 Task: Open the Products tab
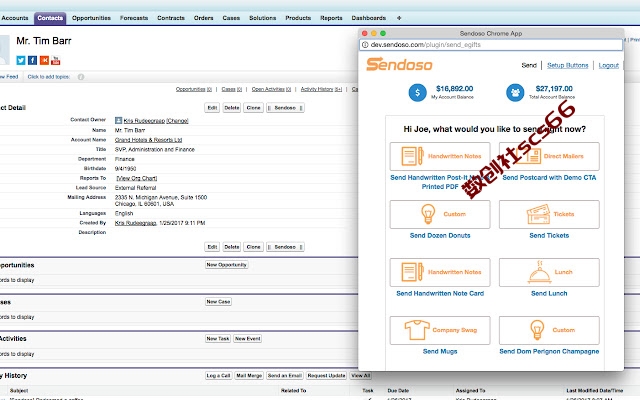pyautogui.click(x=298, y=18)
